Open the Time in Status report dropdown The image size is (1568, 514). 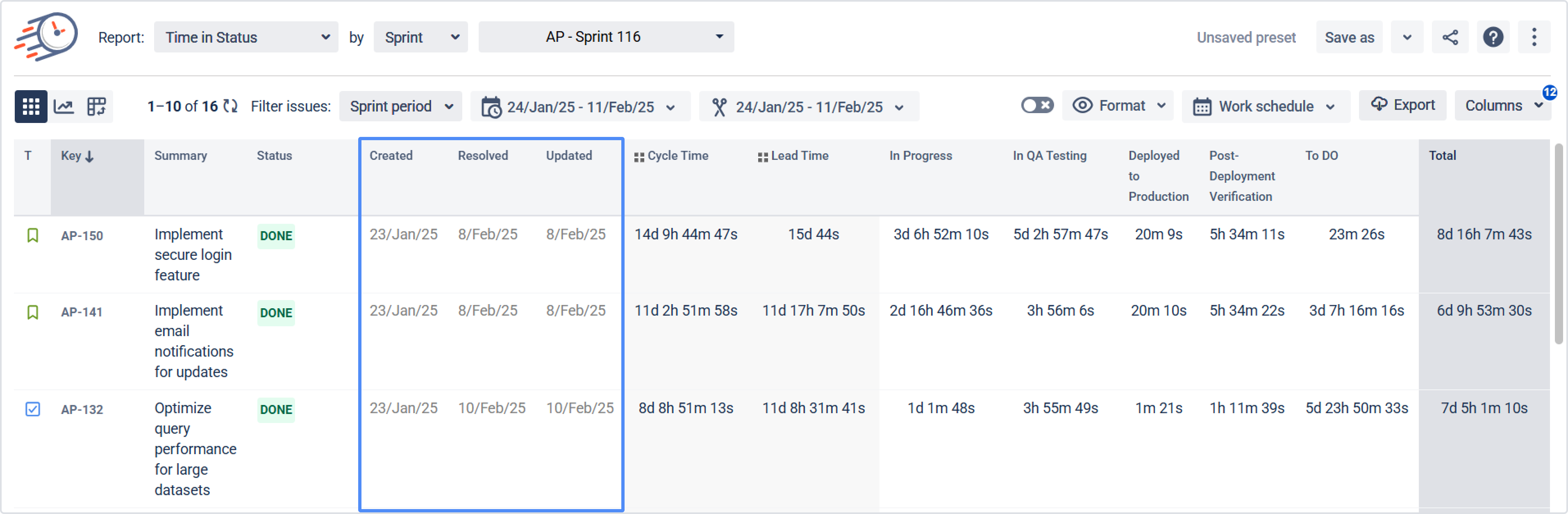tap(246, 37)
